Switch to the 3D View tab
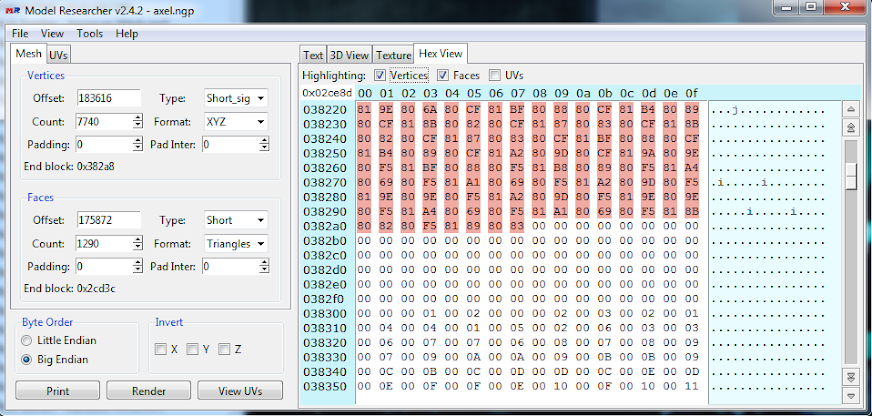The height and width of the screenshot is (416, 872). [x=349, y=55]
